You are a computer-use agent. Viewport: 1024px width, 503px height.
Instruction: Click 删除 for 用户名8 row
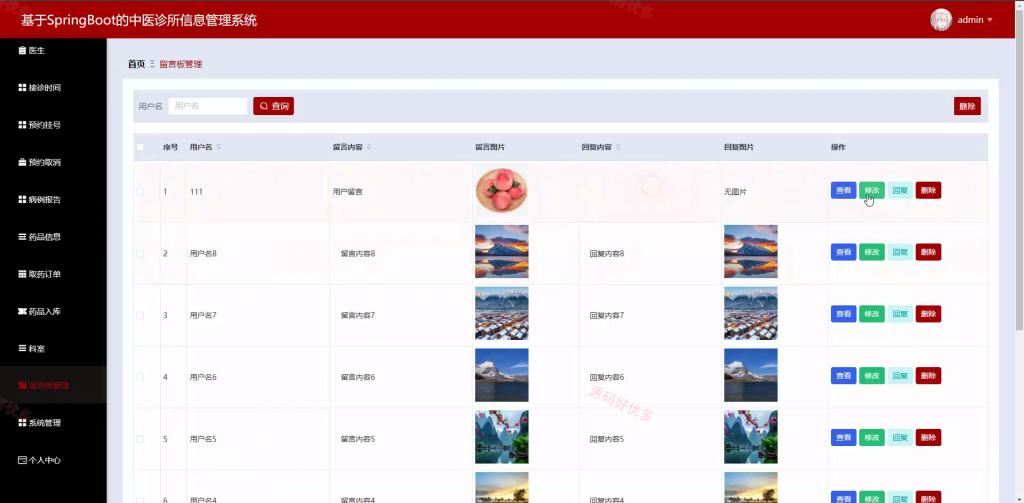click(928, 252)
